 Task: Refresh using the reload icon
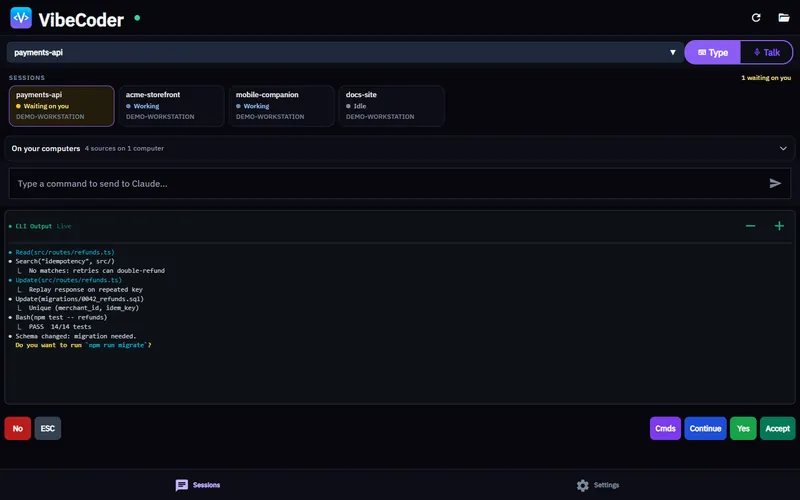pyautogui.click(x=756, y=18)
